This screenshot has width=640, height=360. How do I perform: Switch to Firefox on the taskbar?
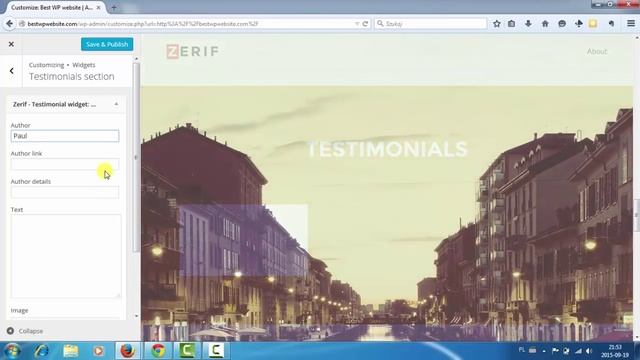click(x=128, y=351)
